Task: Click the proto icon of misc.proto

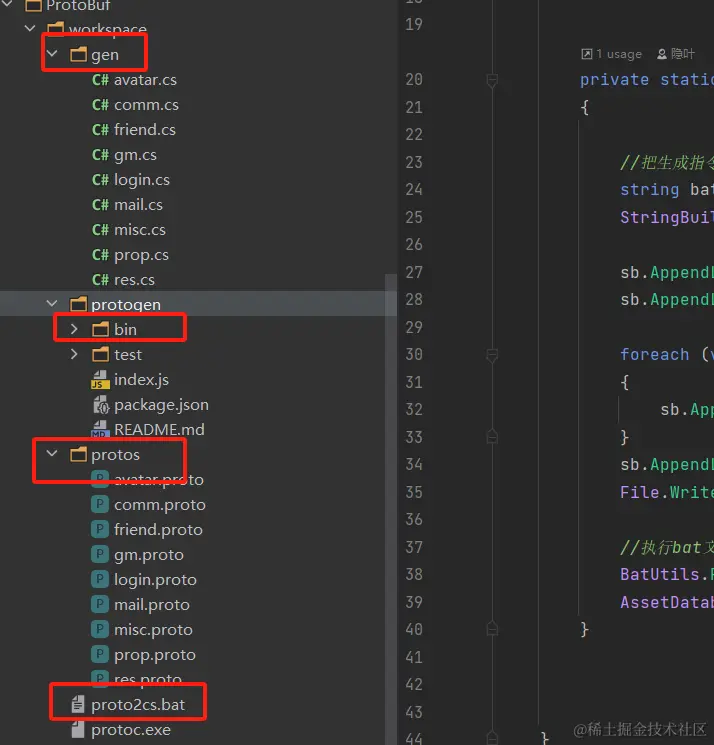Action: click(100, 629)
